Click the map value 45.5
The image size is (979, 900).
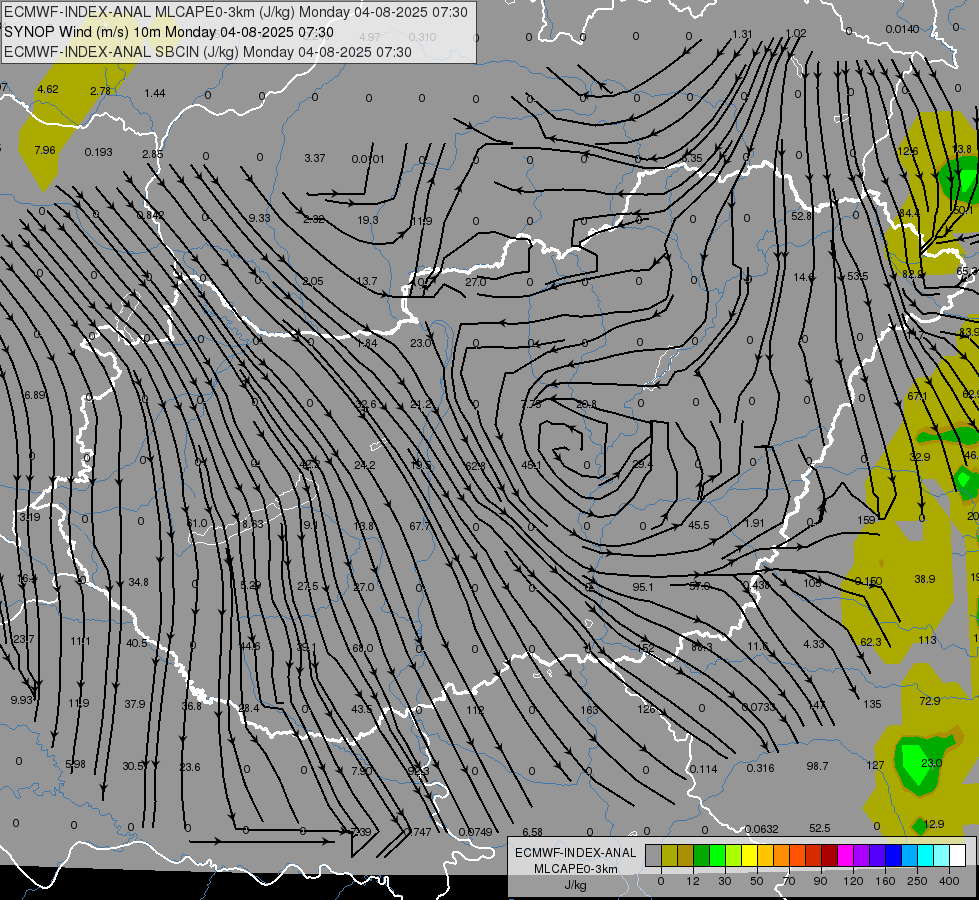click(x=699, y=525)
